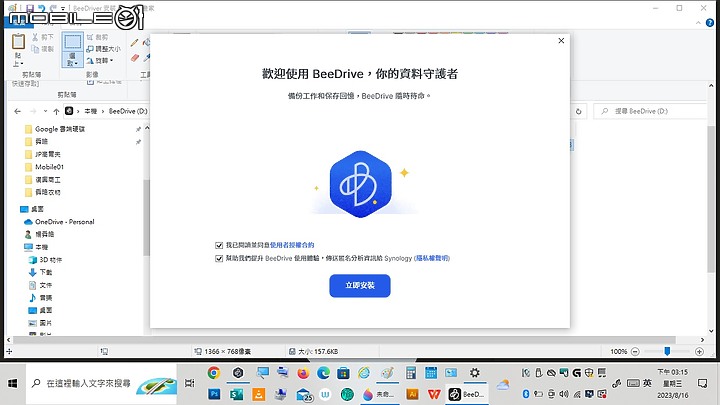Select 音樂 music in navigation tree

(x=40, y=298)
